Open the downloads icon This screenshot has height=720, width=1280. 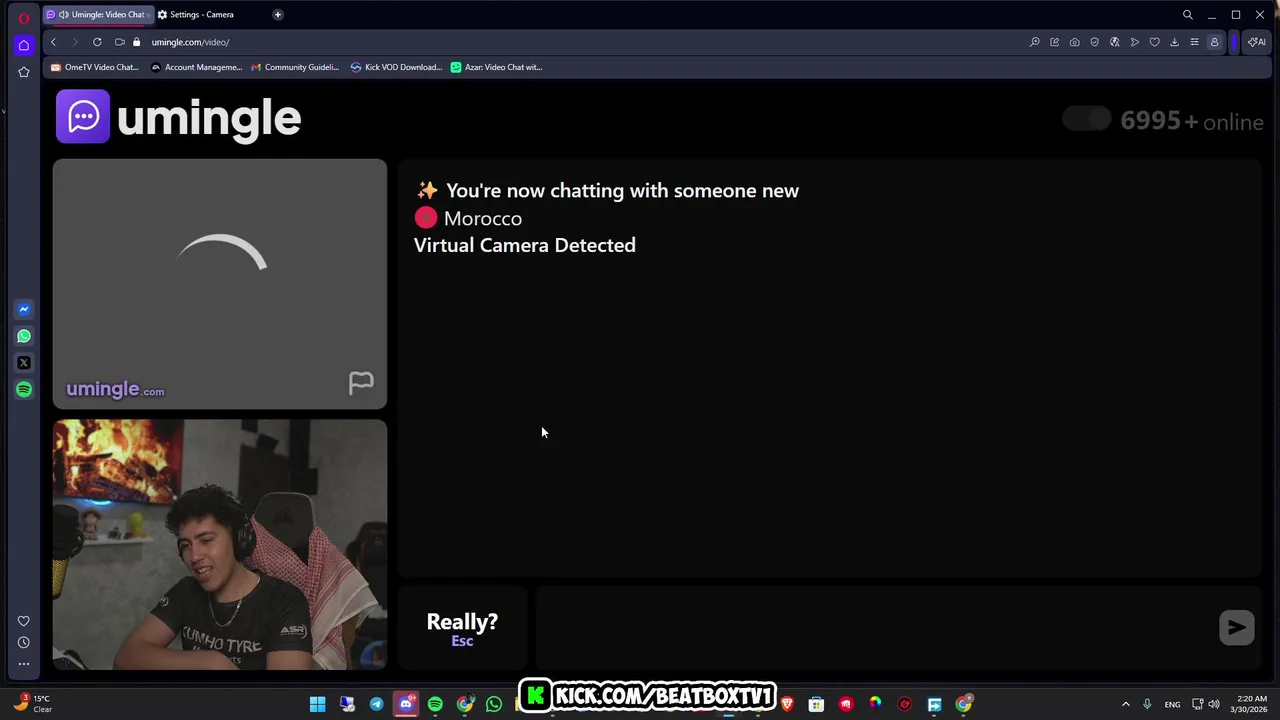[1174, 42]
